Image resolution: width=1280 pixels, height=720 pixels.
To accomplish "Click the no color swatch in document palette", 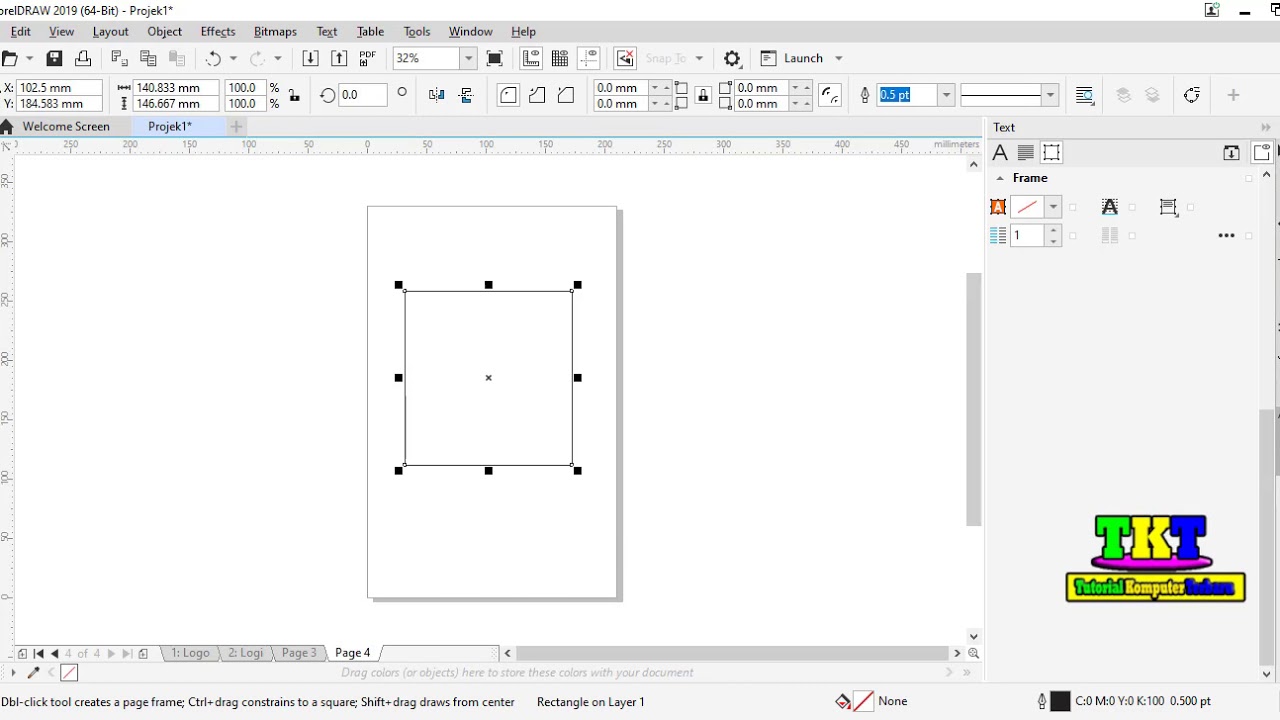I will pyautogui.click(x=69, y=673).
